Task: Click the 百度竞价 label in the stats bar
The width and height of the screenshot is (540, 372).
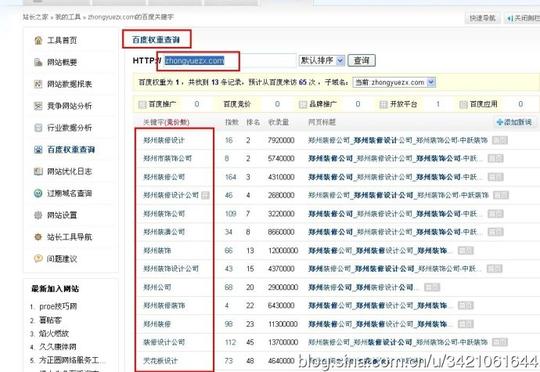Action: click(237, 104)
